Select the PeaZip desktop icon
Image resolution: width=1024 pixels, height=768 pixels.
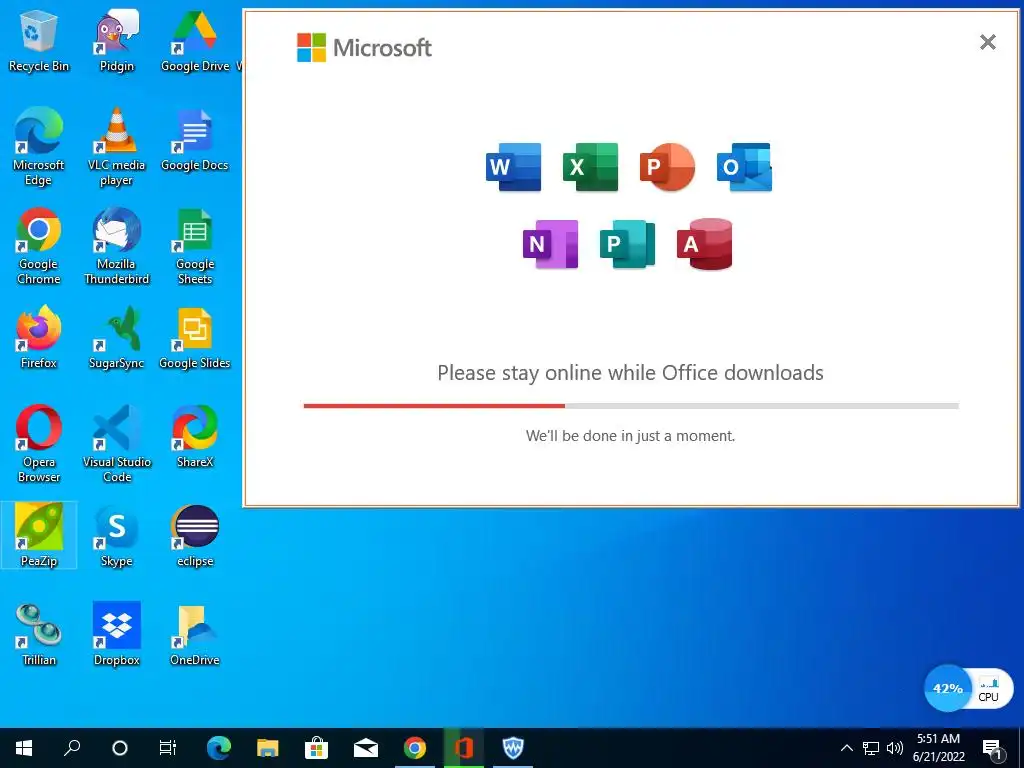(39, 535)
